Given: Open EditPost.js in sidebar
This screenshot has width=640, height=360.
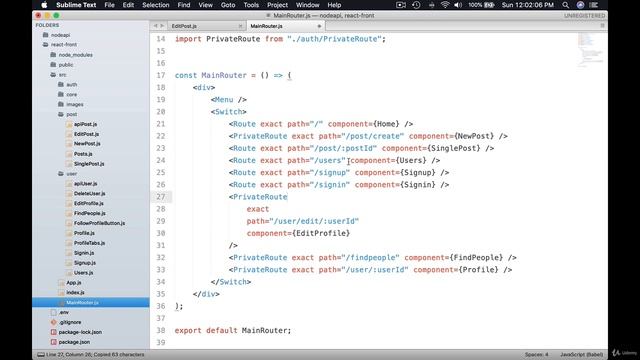Looking at the screenshot, I should 86,134.
